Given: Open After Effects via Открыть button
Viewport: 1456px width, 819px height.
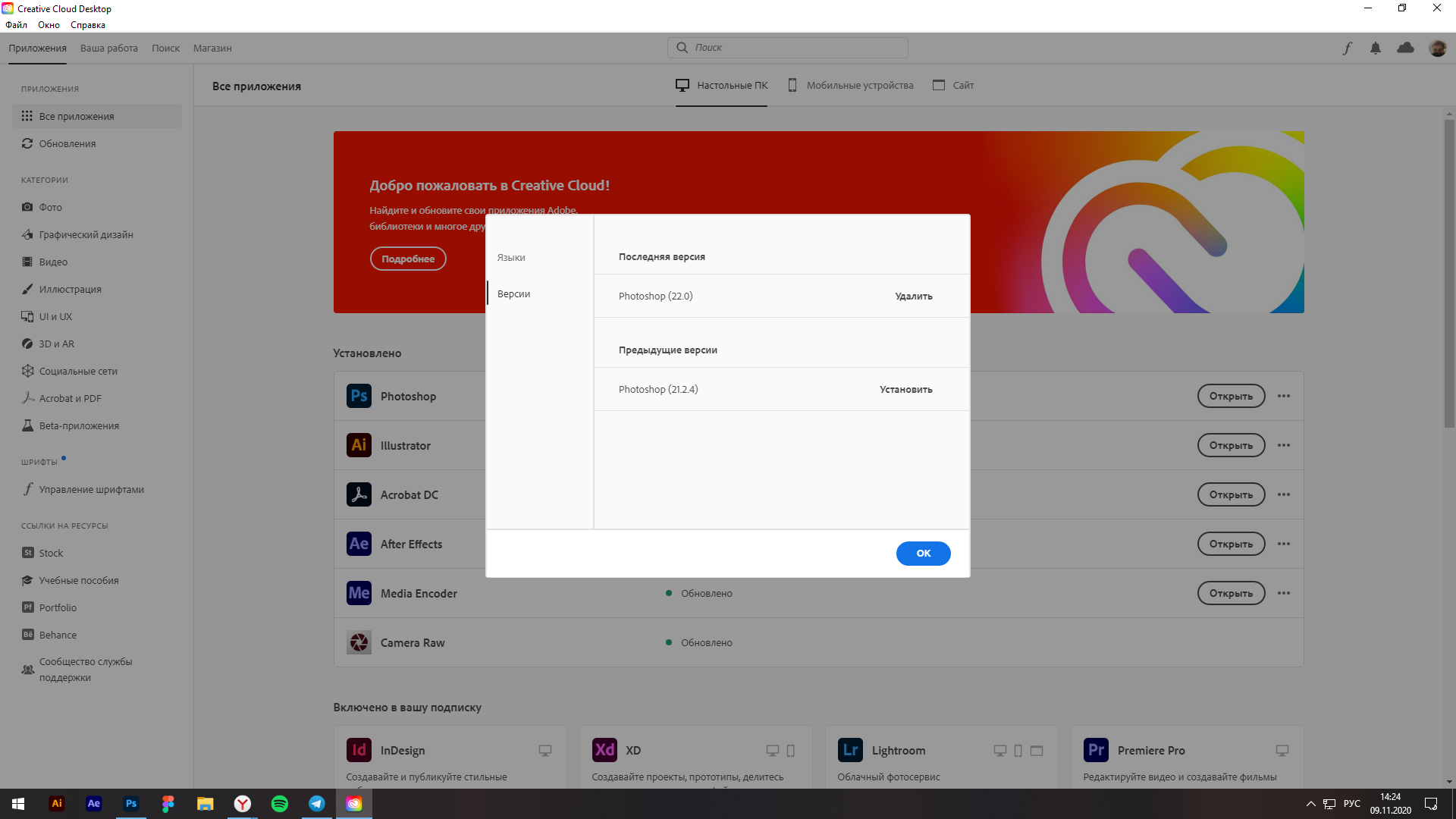Looking at the screenshot, I should (1231, 544).
